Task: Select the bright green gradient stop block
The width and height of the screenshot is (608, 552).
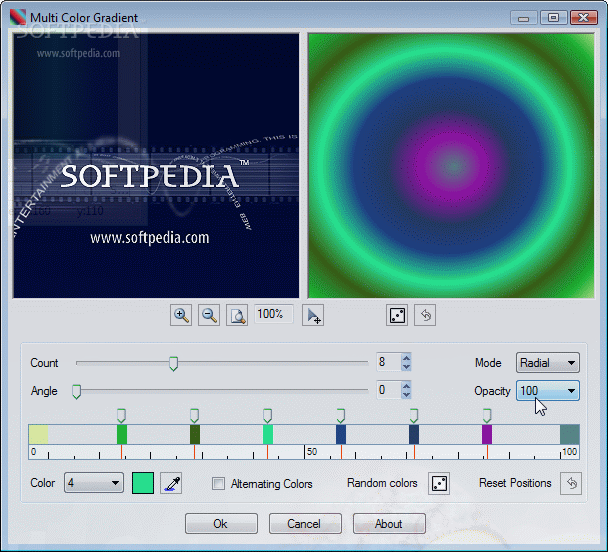Action: click(122, 434)
